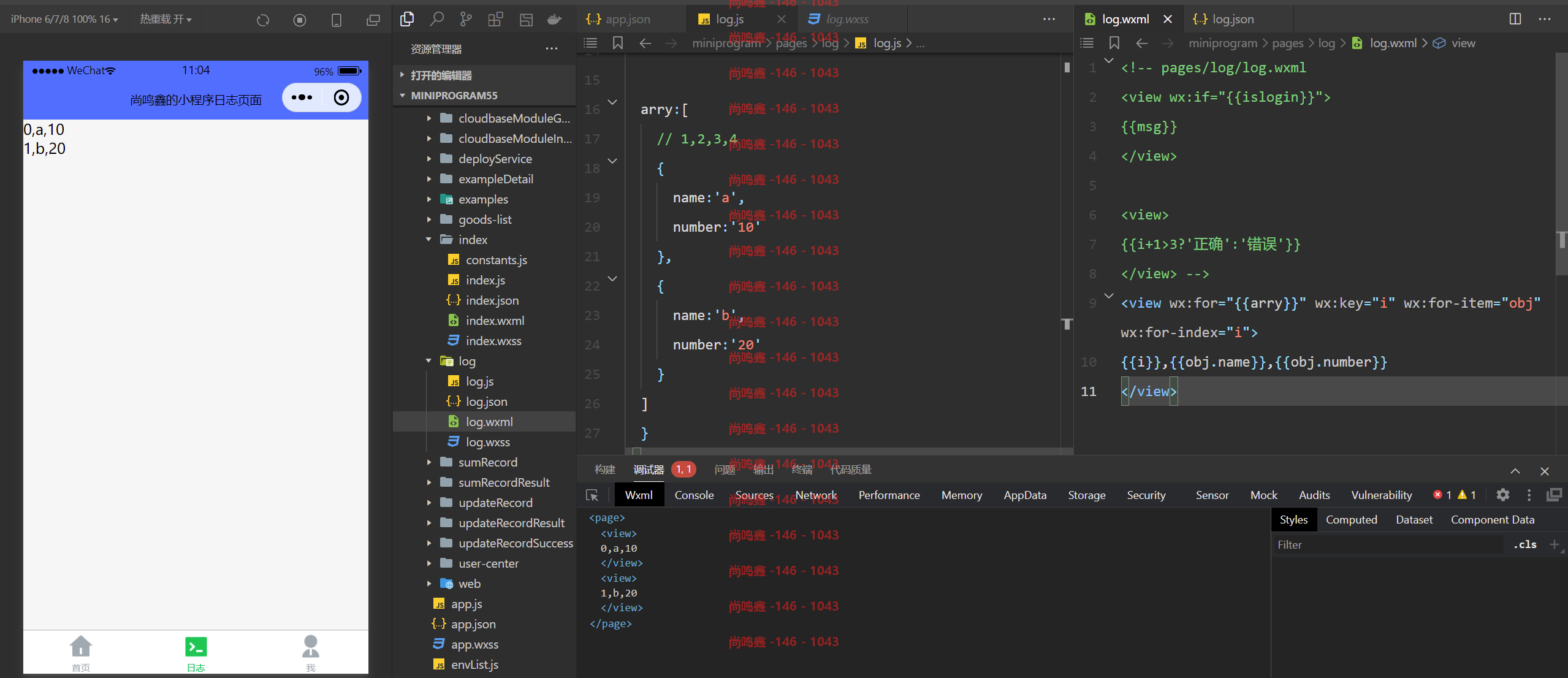The height and width of the screenshot is (678, 1568).
Task: Open the Storage devtools tab
Action: (x=1086, y=495)
